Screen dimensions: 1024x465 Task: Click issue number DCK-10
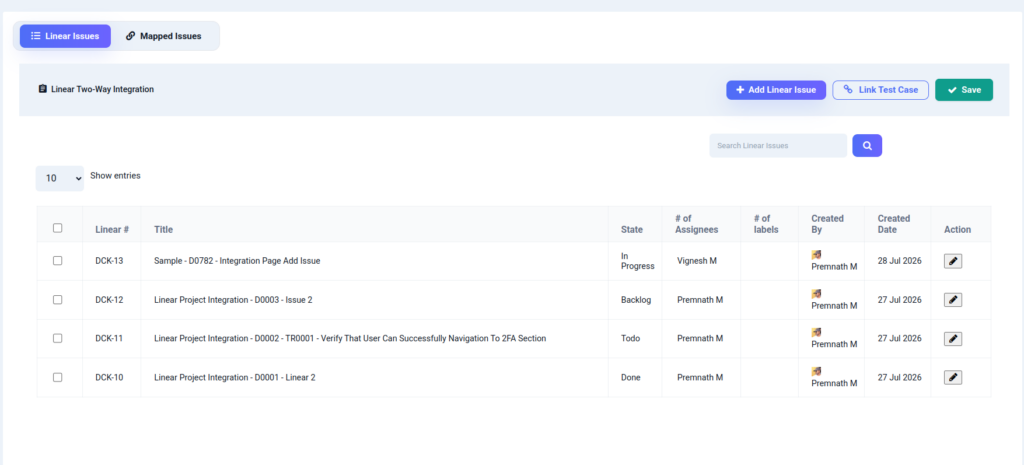[x=109, y=377]
